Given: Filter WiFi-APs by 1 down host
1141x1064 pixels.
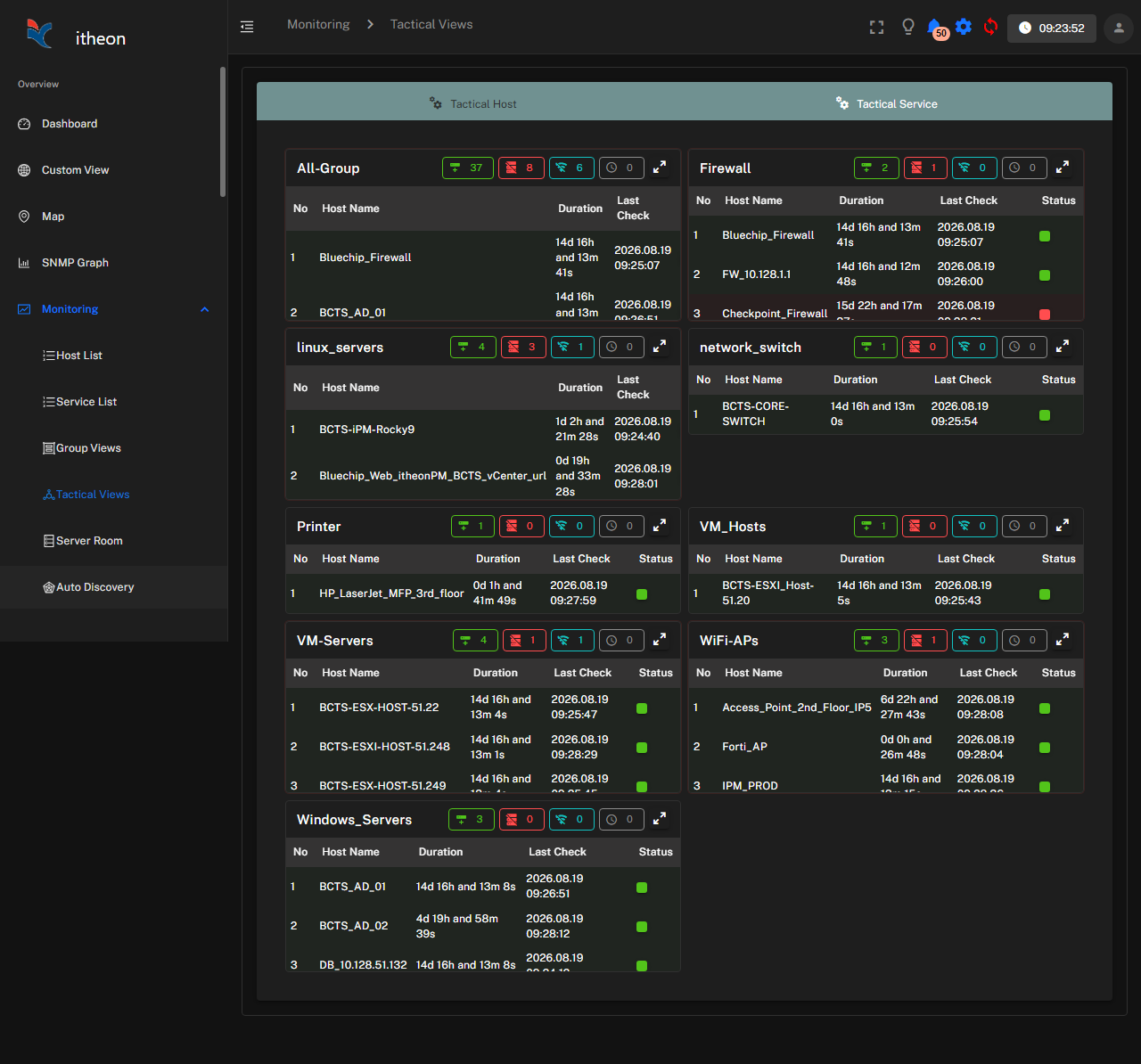Looking at the screenshot, I should pyautogui.click(x=925, y=640).
